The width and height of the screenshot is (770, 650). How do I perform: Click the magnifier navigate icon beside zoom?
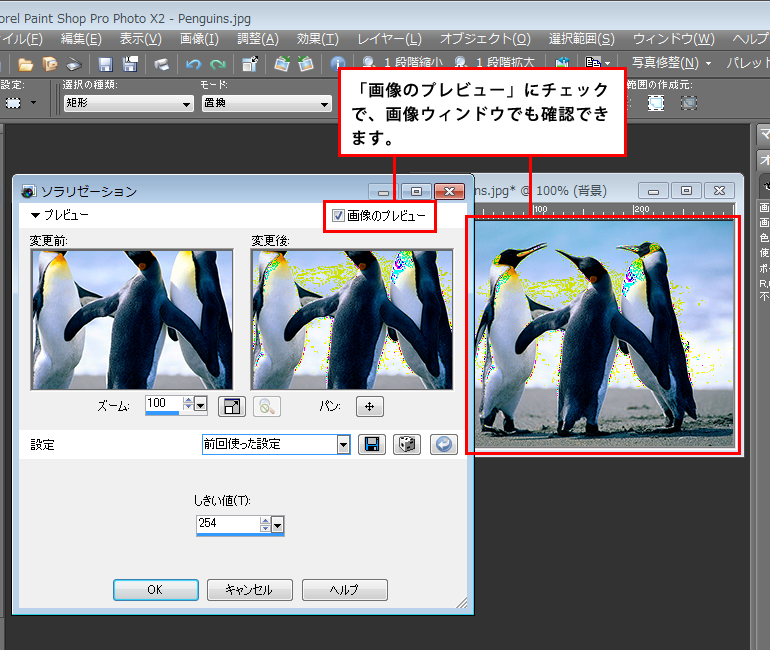[x=267, y=406]
